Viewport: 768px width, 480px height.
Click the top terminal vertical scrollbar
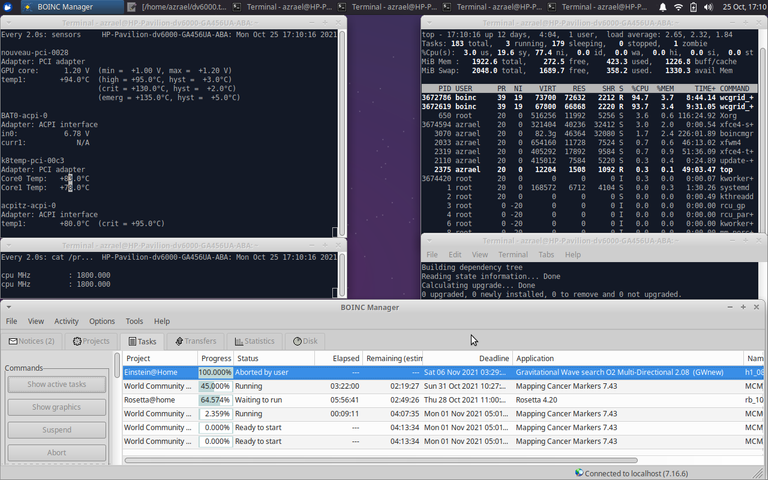click(x=762, y=140)
